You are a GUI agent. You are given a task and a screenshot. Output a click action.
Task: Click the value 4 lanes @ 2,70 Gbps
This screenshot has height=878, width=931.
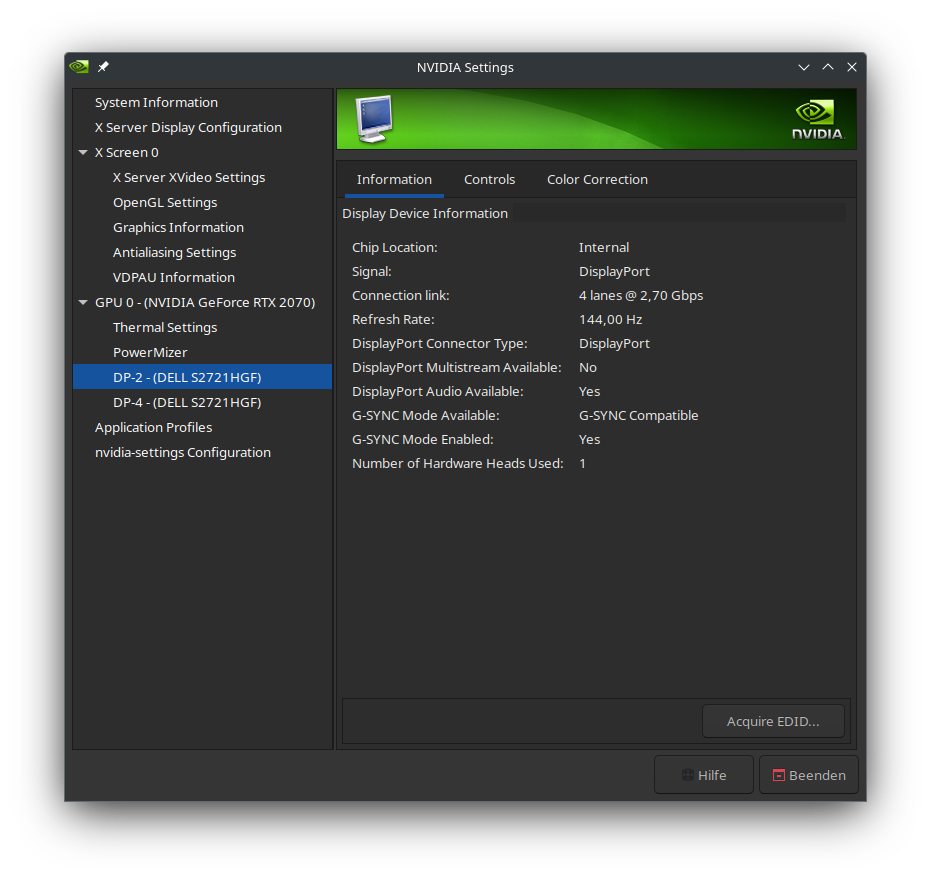(x=641, y=296)
